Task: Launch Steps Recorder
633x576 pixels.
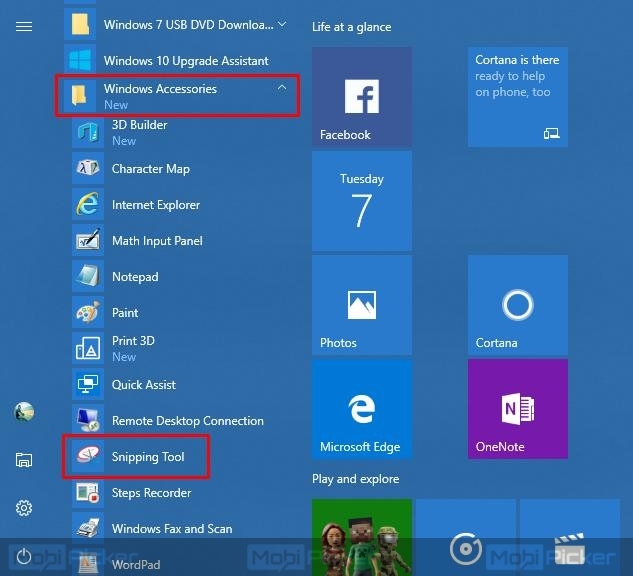Action: pos(151,493)
